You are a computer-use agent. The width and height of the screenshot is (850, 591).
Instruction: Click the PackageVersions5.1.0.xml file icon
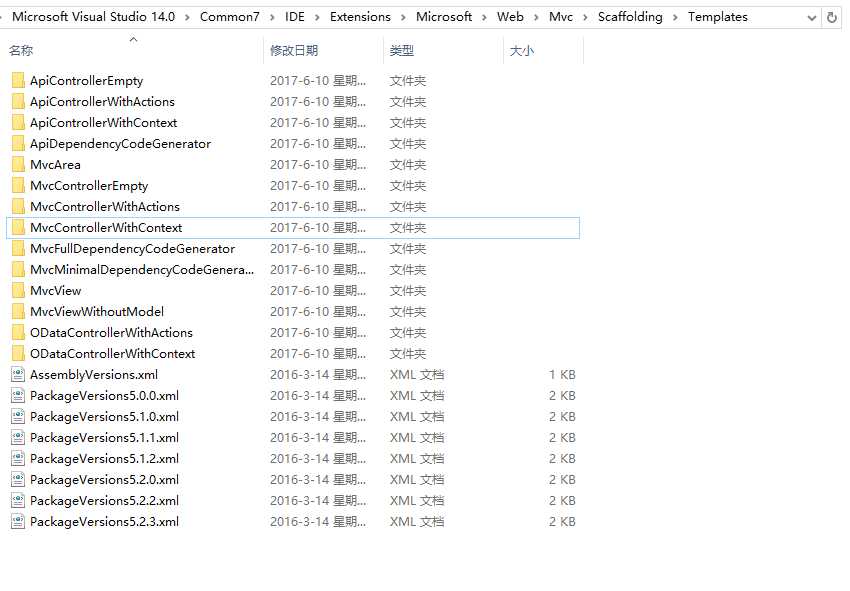(x=18, y=417)
